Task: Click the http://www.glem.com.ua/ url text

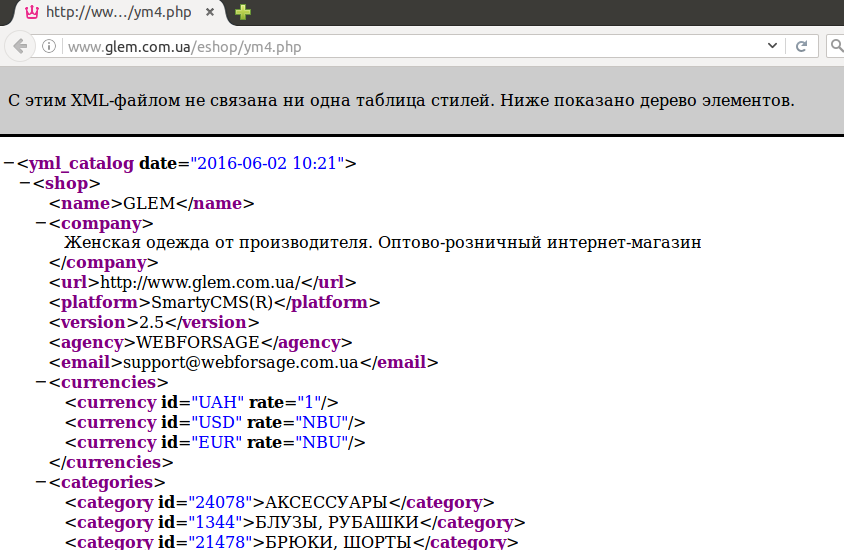Action: (x=200, y=283)
